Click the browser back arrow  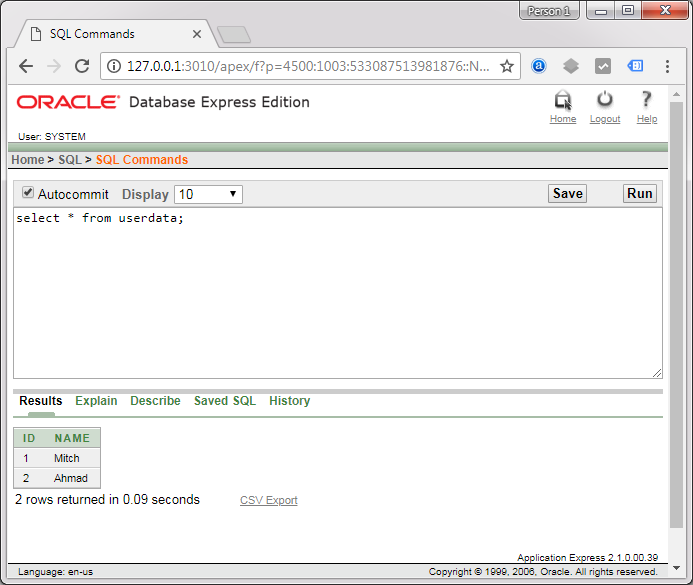coord(26,66)
